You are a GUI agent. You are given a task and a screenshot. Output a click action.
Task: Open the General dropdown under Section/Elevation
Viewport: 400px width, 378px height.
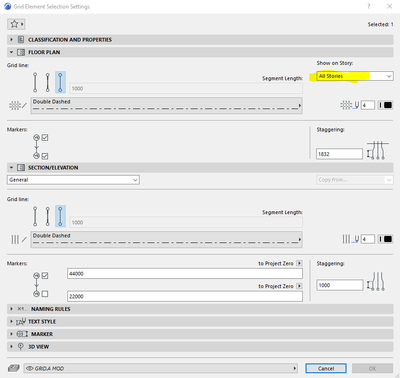point(73,180)
